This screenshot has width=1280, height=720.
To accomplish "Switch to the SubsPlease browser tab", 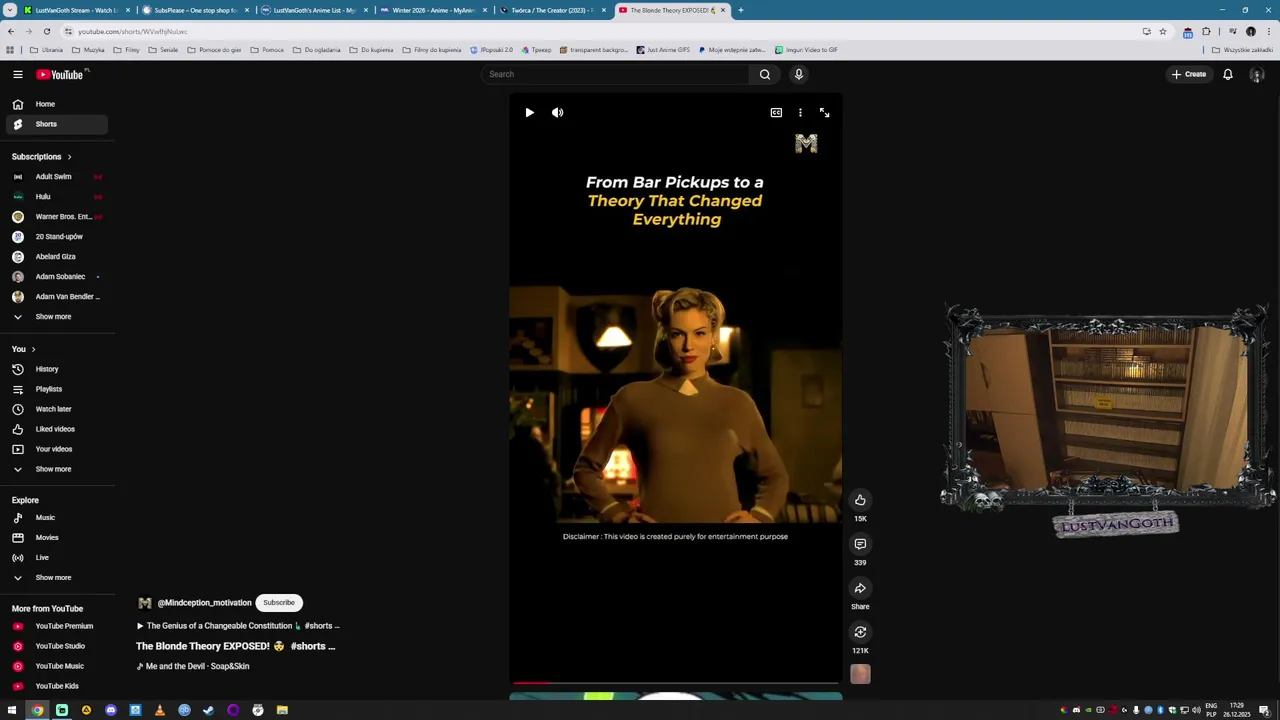I will coord(195,10).
